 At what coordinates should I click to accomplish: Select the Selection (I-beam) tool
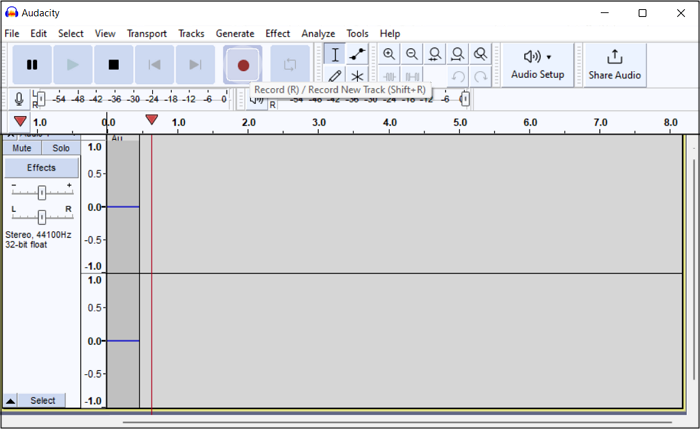(335, 54)
